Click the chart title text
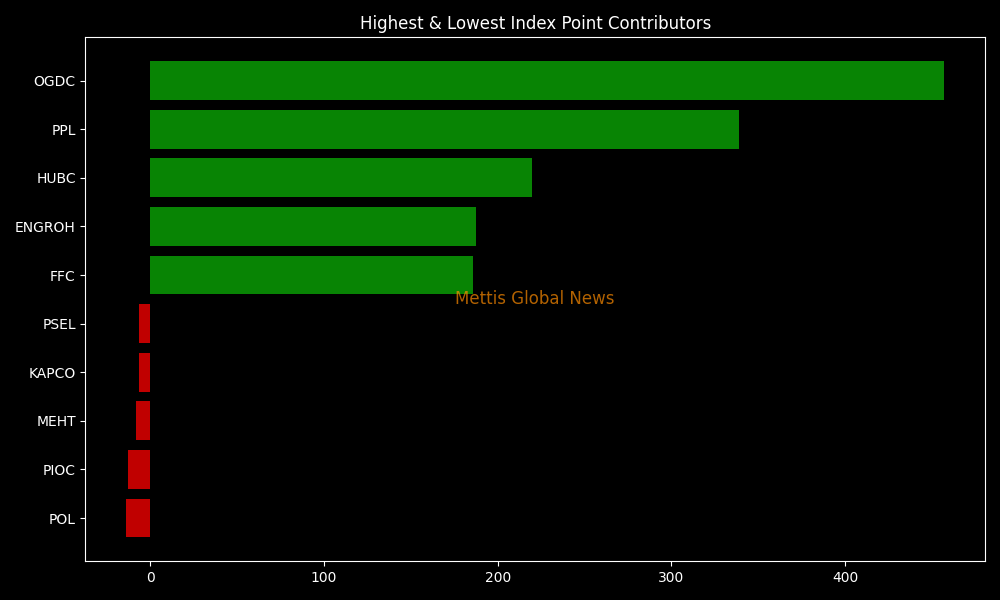This screenshot has height=600, width=1000. point(535,23)
